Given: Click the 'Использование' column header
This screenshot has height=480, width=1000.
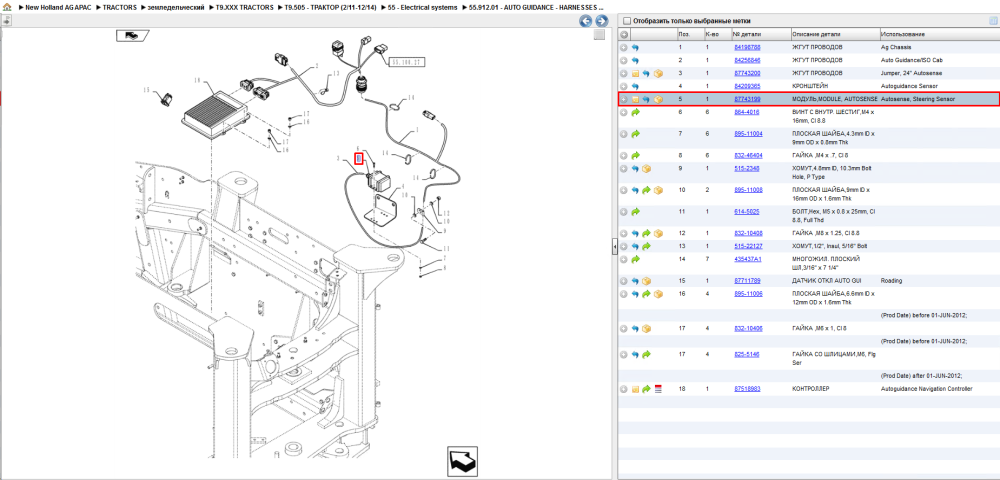Looking at the screenshot, I should tap(902, 34).
